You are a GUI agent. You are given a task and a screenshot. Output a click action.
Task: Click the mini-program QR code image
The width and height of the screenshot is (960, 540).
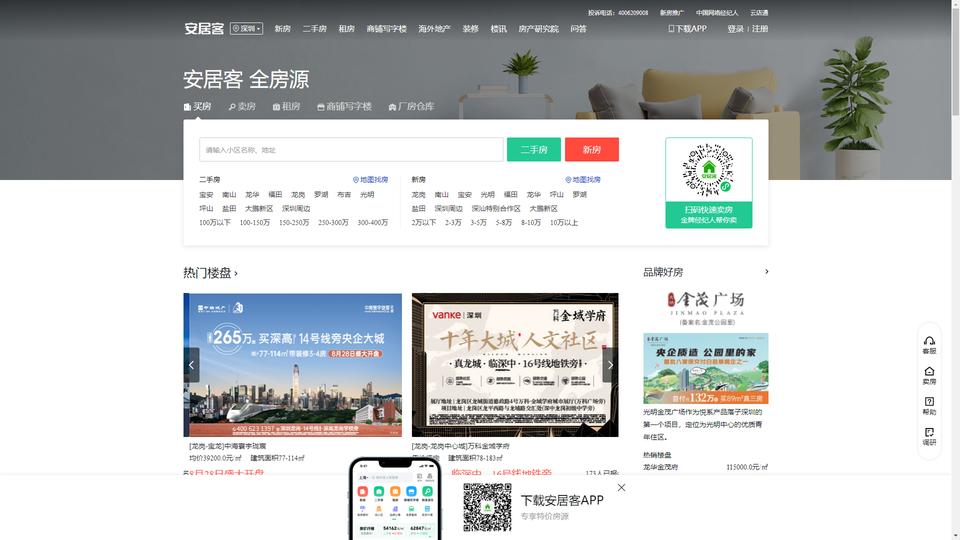[x=708, y=170]
